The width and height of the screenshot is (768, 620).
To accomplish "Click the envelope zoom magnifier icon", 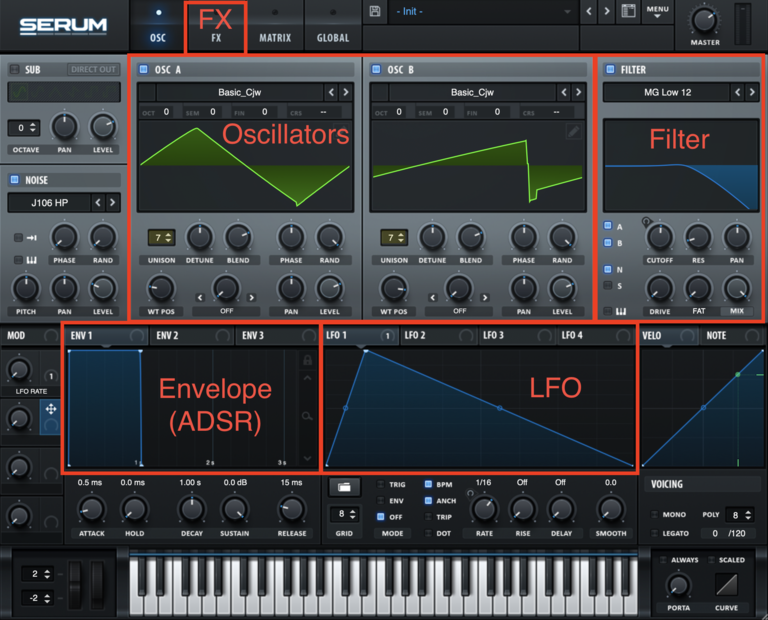I will pyautogui.click(x=307, y=416).
